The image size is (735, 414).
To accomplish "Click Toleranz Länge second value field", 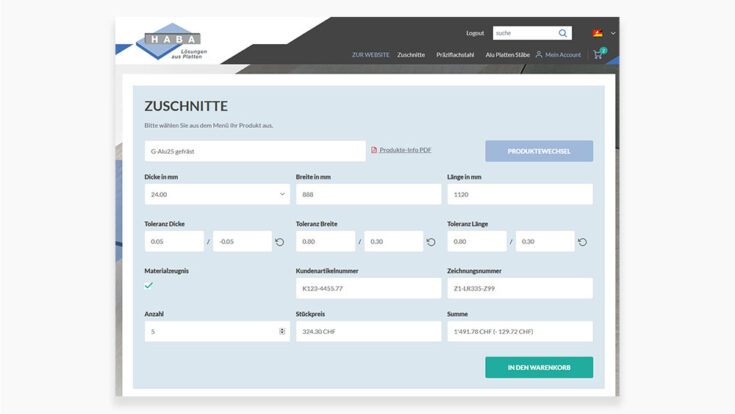I will 545,241.
